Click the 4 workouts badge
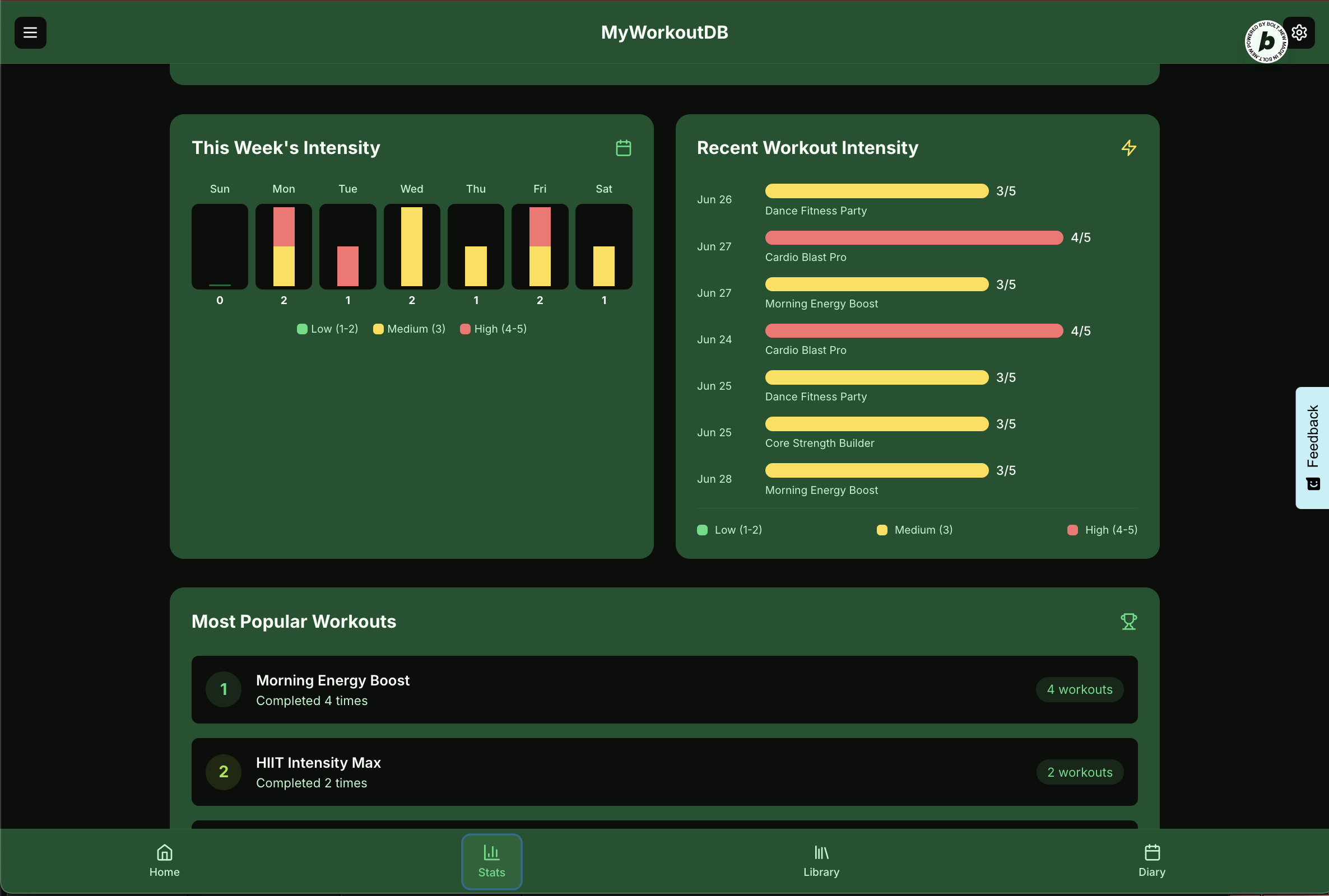This screenshot has width=1329, height=896. tap(1079, 689)
